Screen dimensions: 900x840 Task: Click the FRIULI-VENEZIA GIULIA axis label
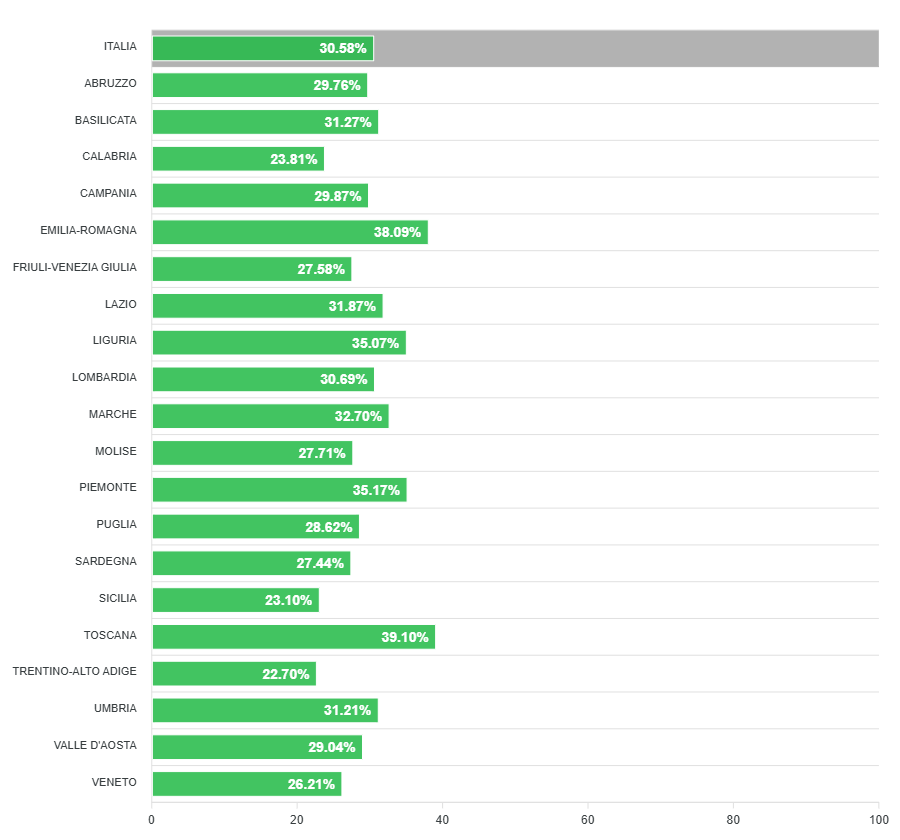pos(75,267)
